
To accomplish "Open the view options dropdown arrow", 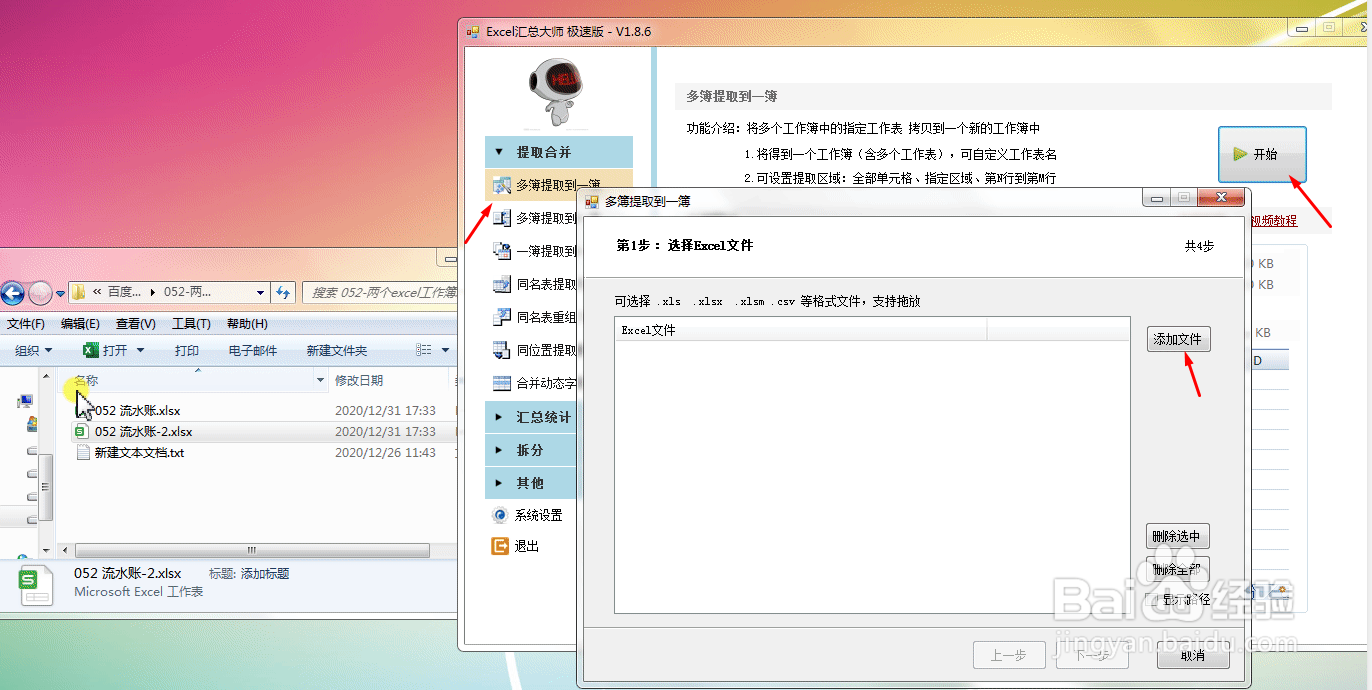I will tap(444, 350).
